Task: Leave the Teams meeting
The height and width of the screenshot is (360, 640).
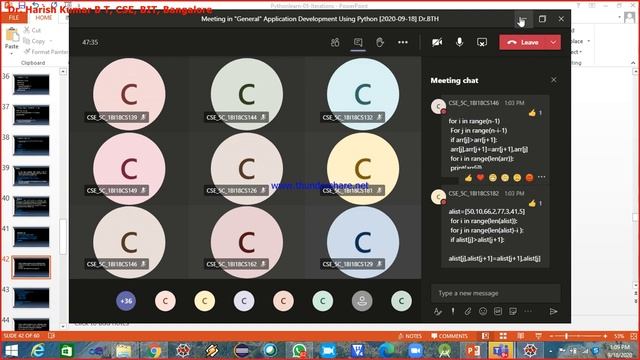Action: 523,42
